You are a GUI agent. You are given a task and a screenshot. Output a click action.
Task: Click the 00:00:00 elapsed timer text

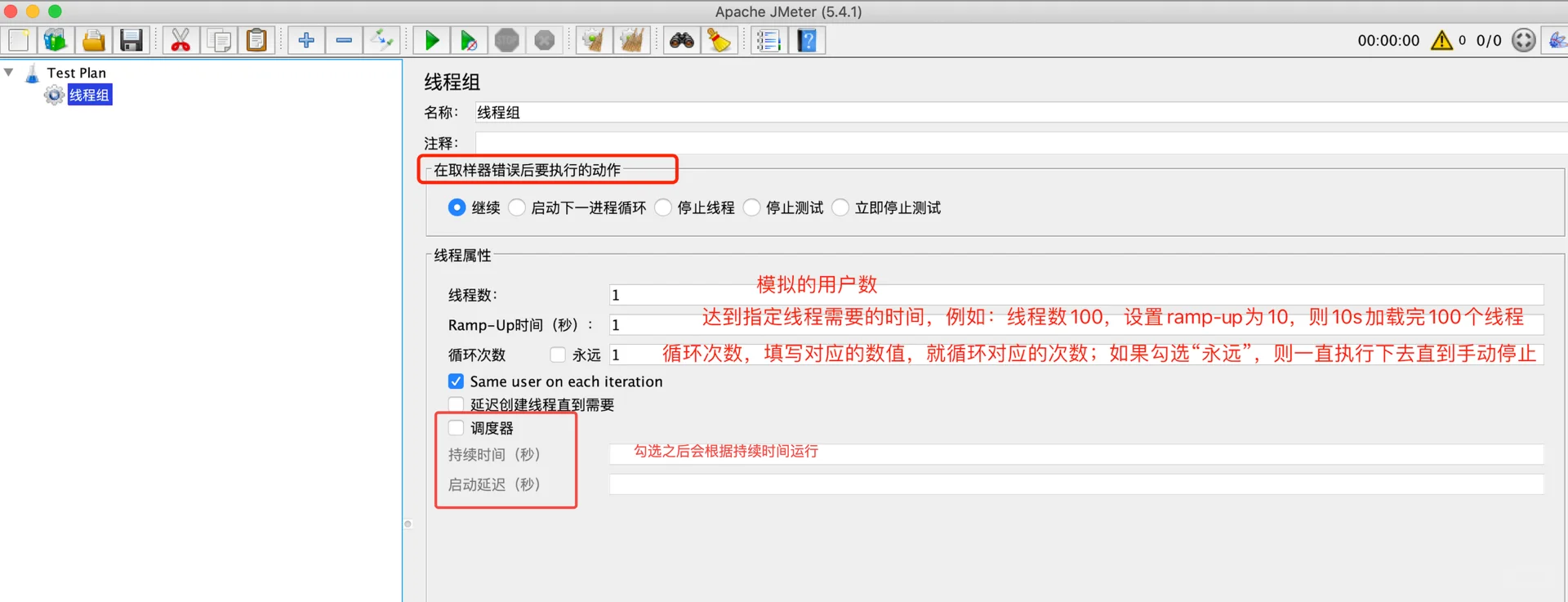(x=1388, y=40)
